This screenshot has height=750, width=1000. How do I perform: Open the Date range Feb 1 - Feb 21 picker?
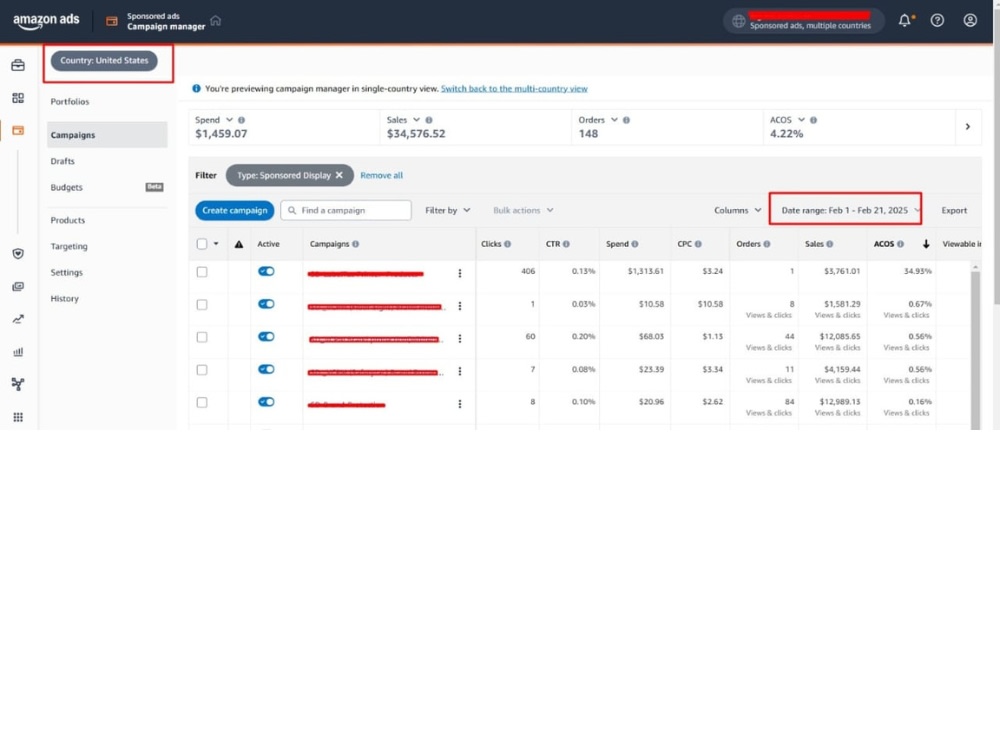click(846, 210)
